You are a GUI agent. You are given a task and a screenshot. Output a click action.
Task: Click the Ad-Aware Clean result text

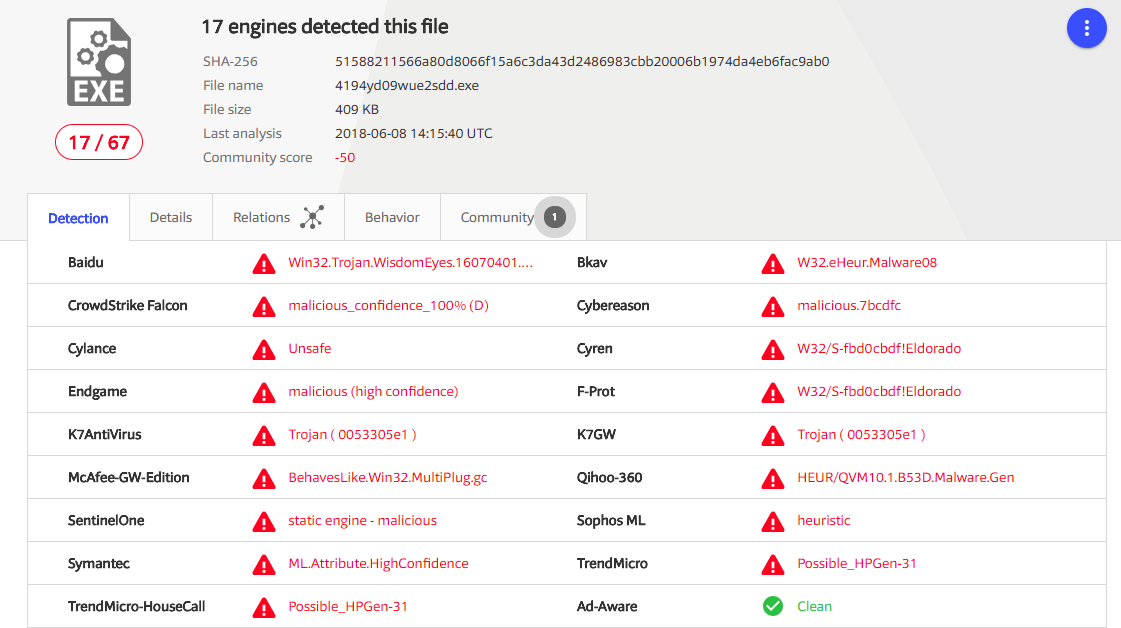814,606
